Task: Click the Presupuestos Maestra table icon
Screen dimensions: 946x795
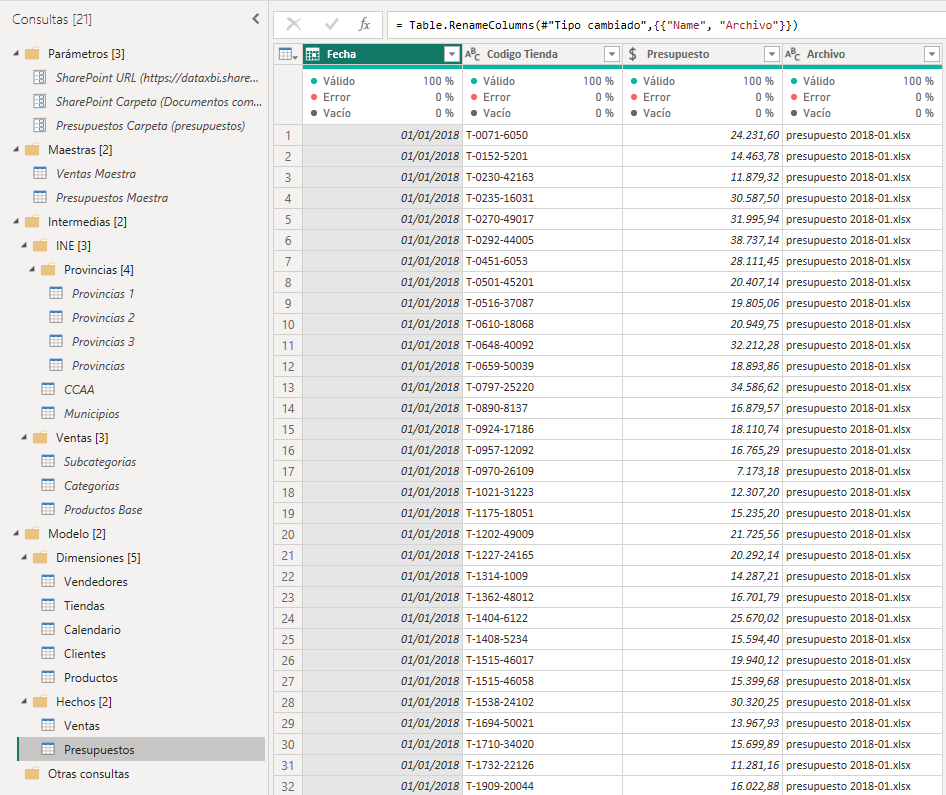Action: 40,197
